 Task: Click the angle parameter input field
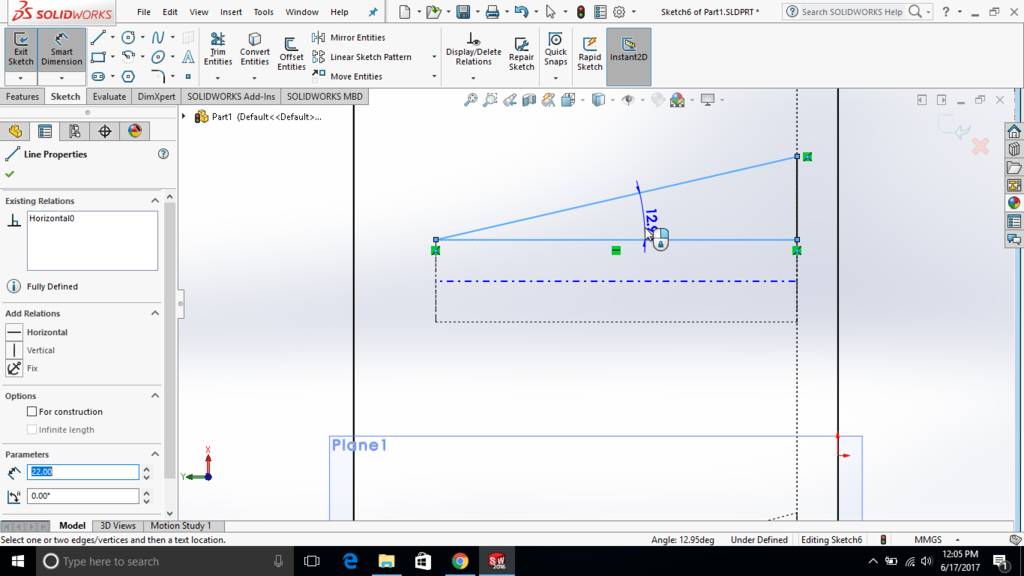pos(83,496)
